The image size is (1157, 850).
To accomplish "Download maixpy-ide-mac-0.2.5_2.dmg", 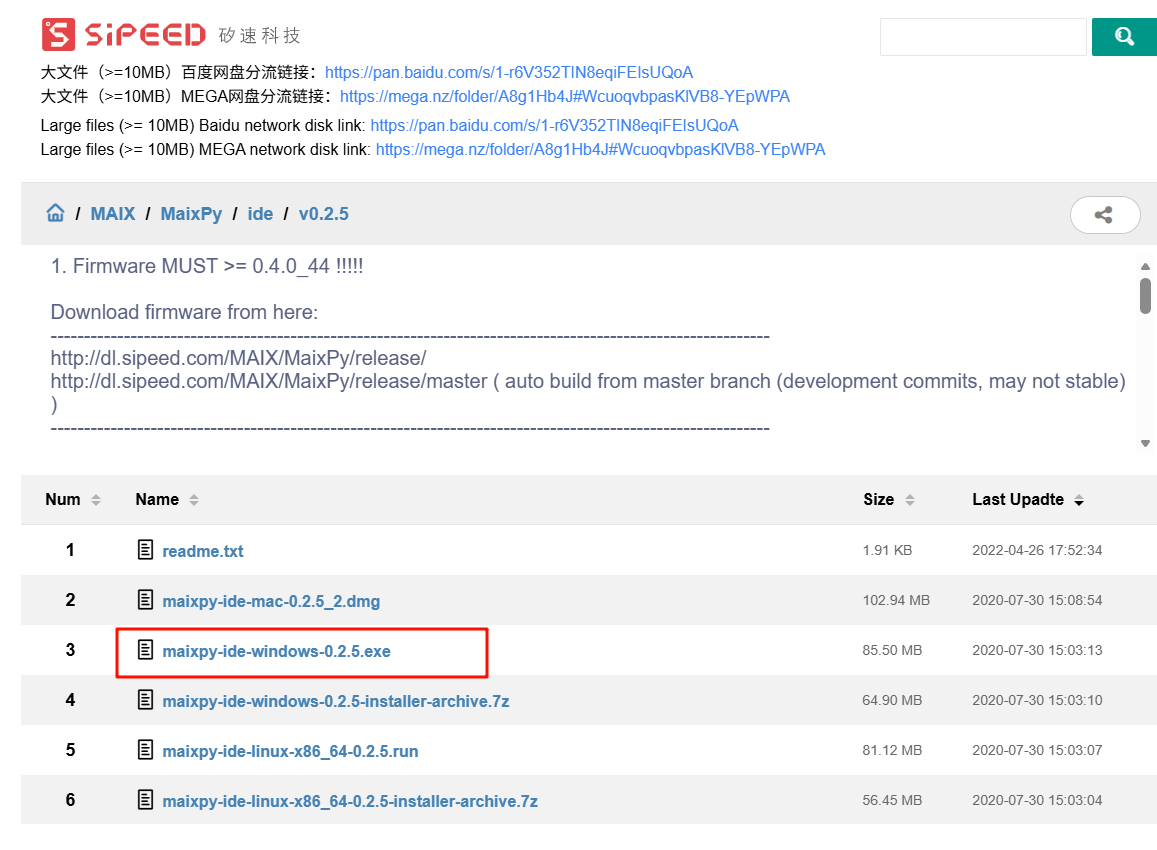I will (271, 601).
